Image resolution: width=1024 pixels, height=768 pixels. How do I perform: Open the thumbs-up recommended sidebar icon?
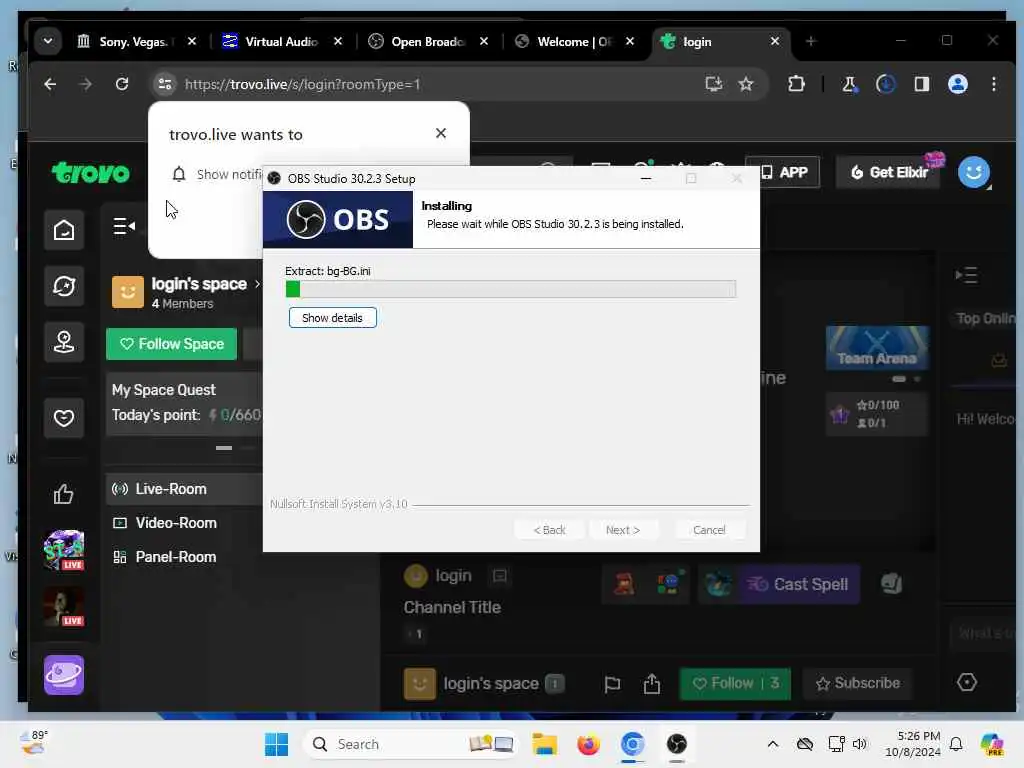[63, 494]
